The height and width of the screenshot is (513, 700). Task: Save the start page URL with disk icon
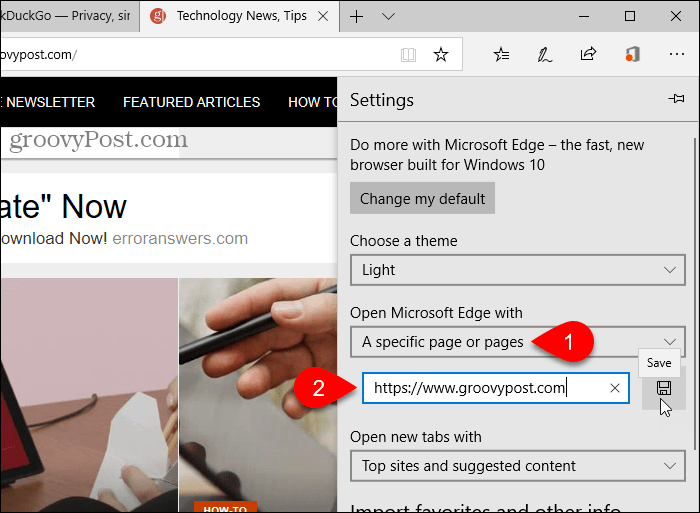coord(664,388)
